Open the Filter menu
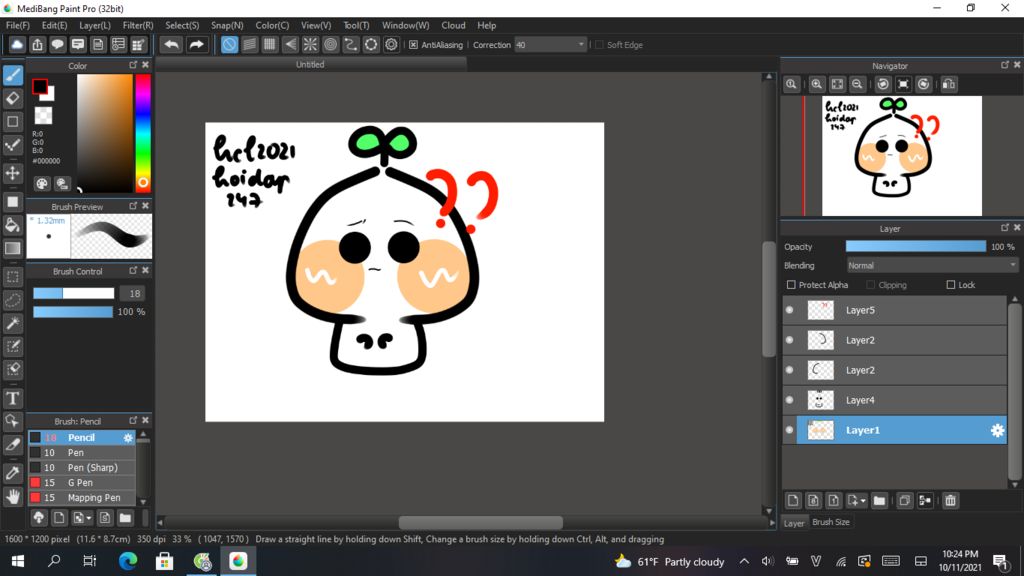This screenshot has width=1024, height=576. click(x=138, y=25)
